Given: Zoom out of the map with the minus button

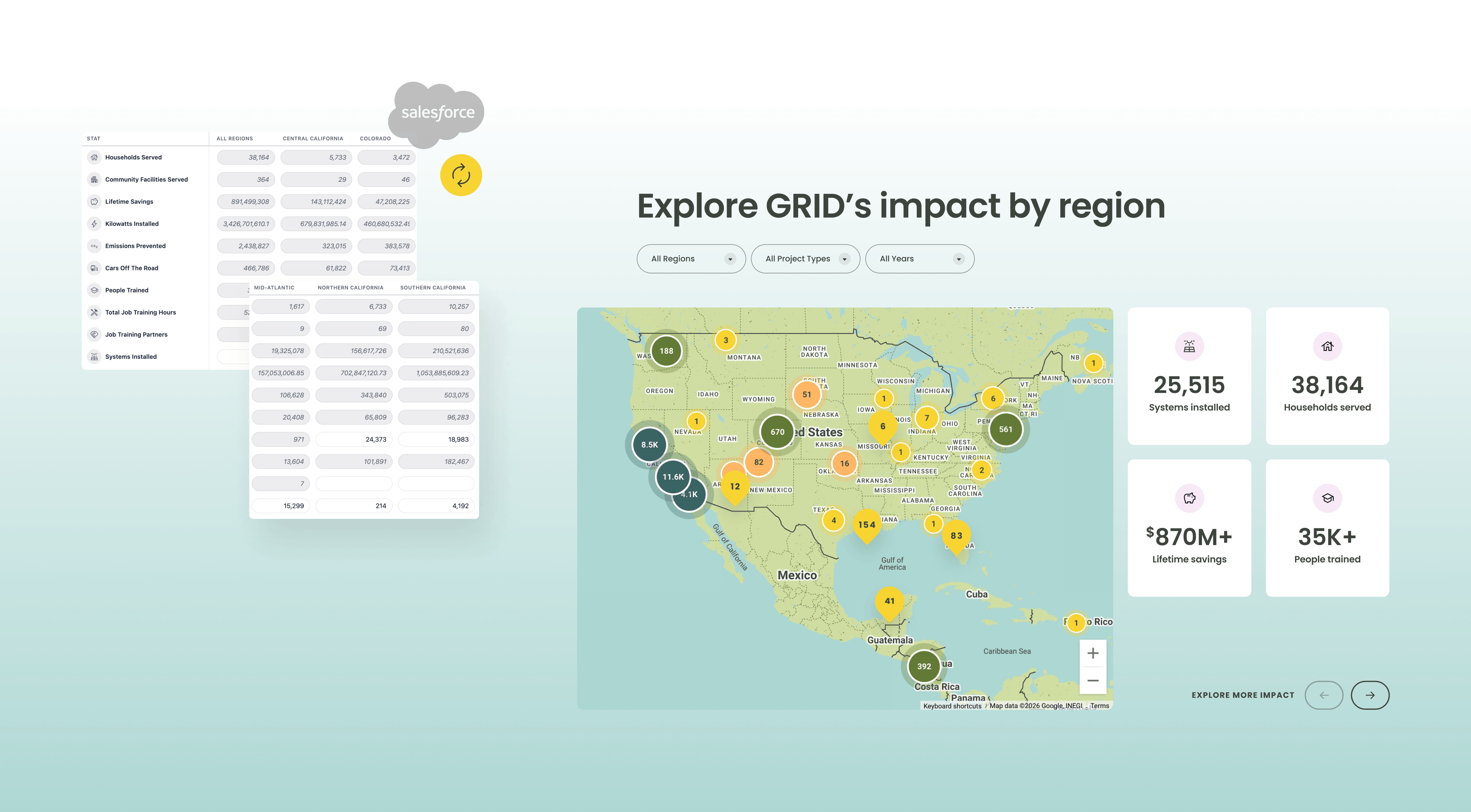Looking at the screenshot, I should (x=1092, y=681).
